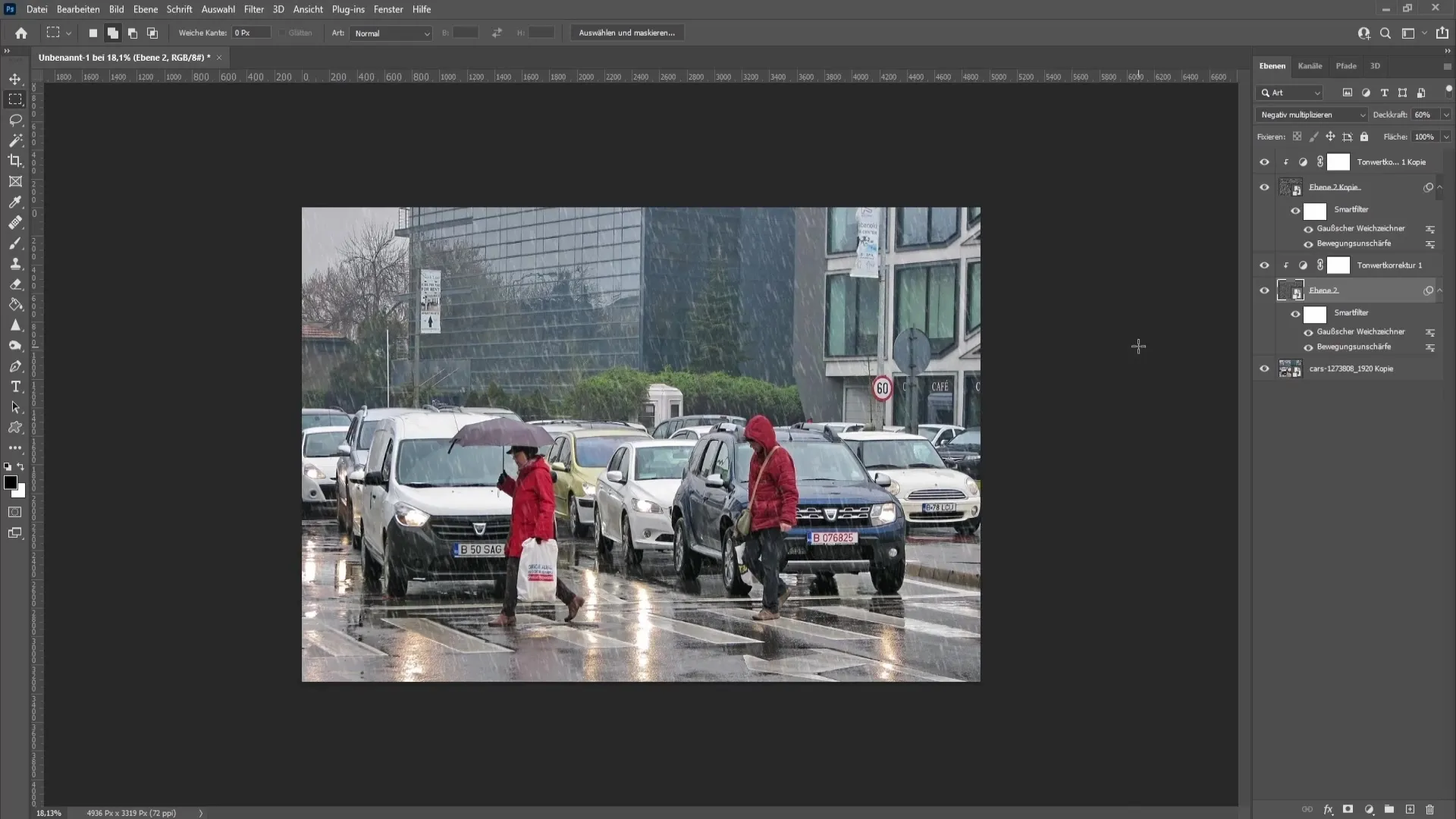Open the Blending Mode dropdown
The width and height of the screenshot is (1456, 819).
click(x=1311, y=114)
